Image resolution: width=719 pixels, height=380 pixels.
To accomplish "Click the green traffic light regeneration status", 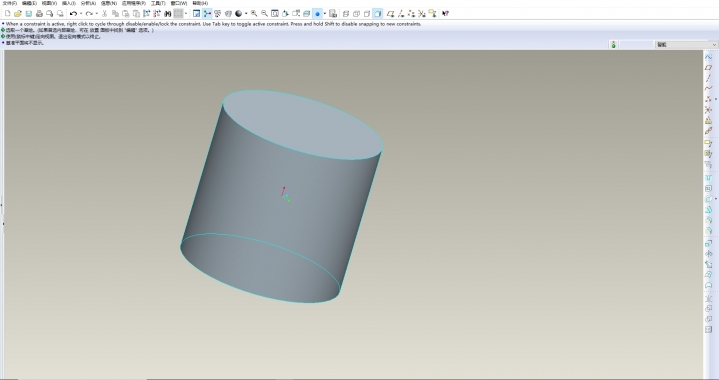I will coord(614,44).
